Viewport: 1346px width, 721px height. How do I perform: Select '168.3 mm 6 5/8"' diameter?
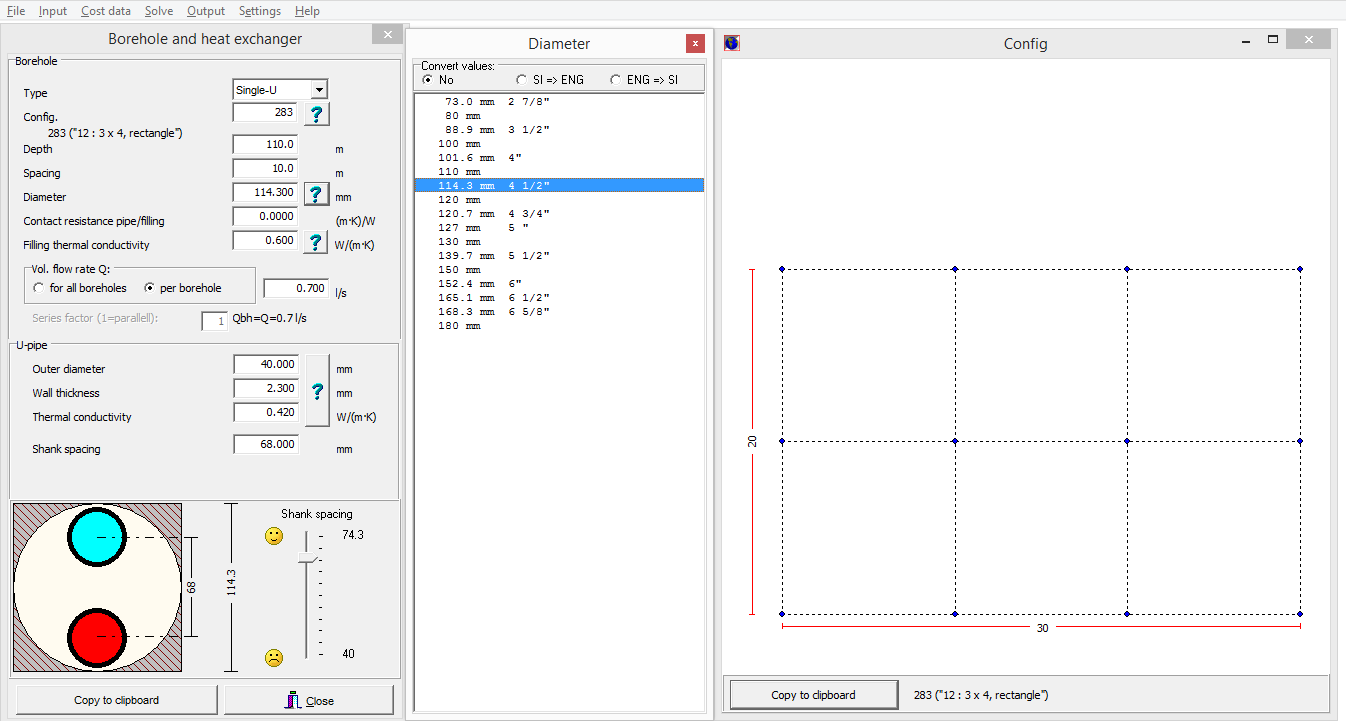[x=559, y=312]
